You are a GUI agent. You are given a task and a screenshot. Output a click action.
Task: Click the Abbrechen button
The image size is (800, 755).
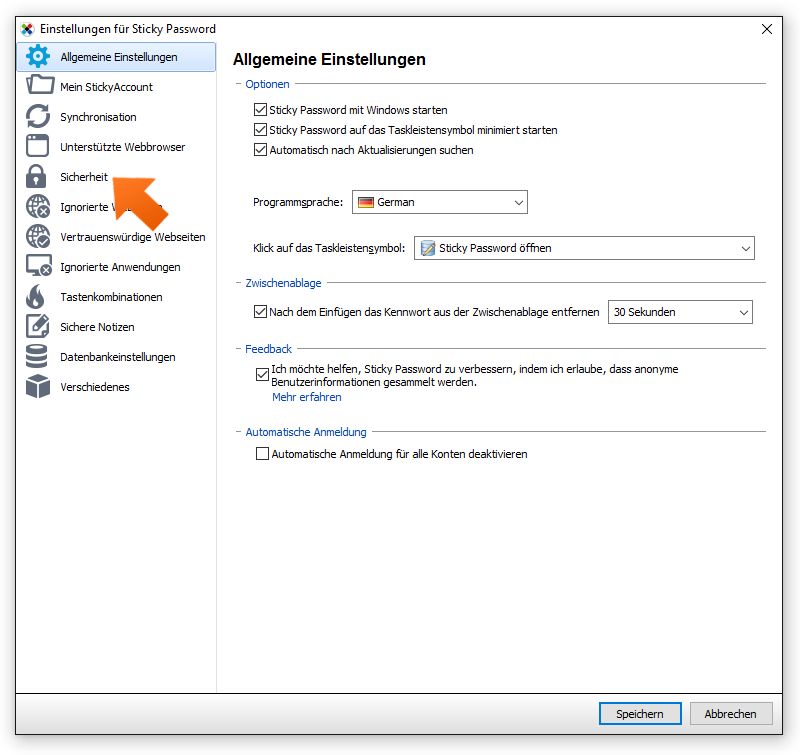731,714
